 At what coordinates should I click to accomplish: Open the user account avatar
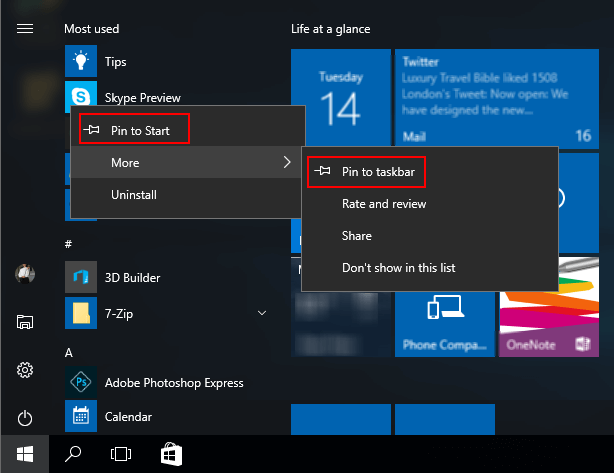tap(25, 273)
